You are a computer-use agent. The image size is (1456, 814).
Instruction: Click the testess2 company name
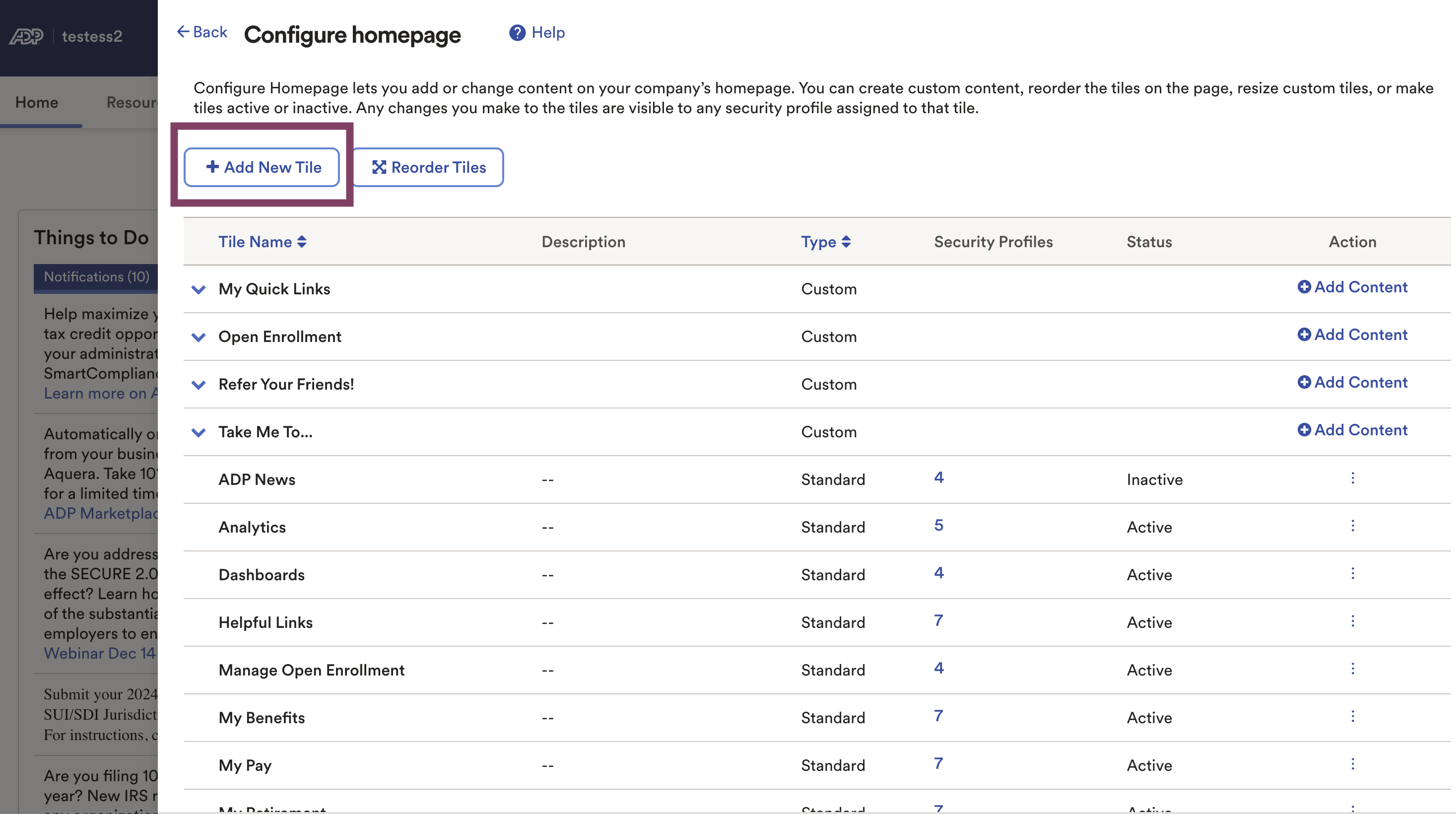(92, 36)
